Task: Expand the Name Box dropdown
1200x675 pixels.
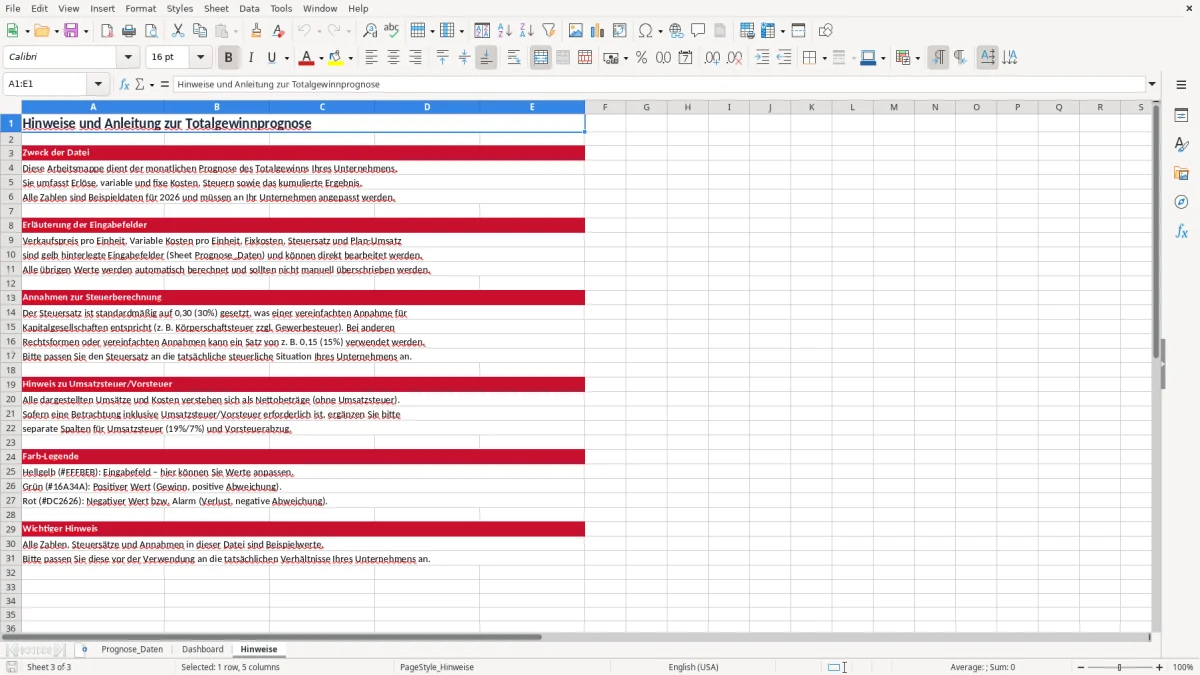Action: tap(98, 85)
